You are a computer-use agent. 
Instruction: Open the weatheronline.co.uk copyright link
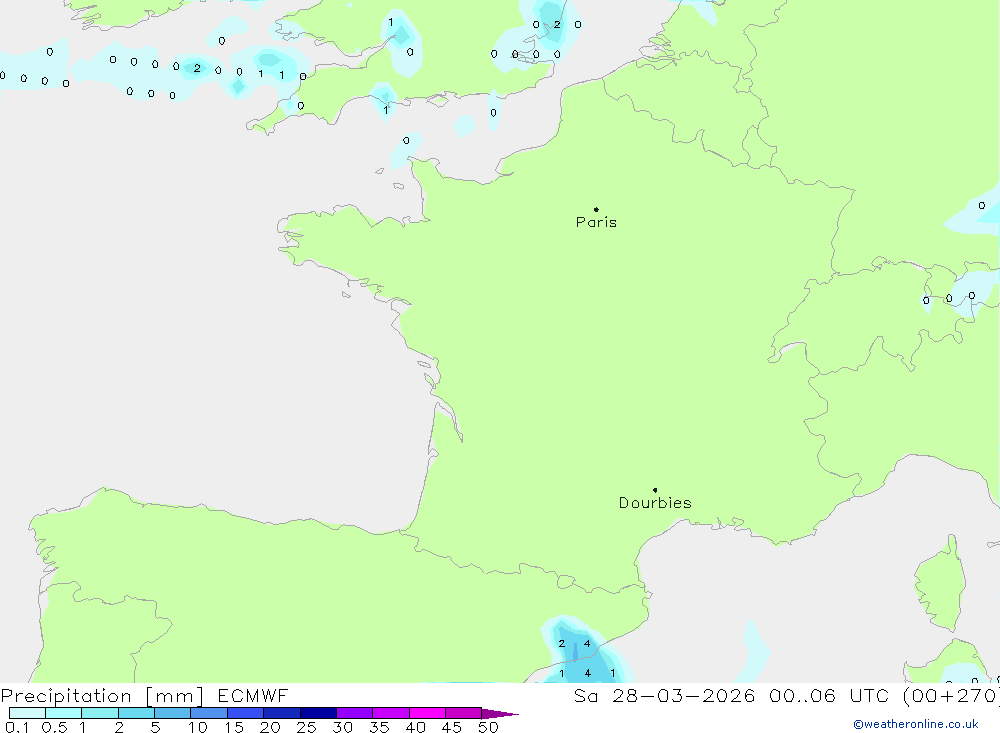click(x=916, y=724)
